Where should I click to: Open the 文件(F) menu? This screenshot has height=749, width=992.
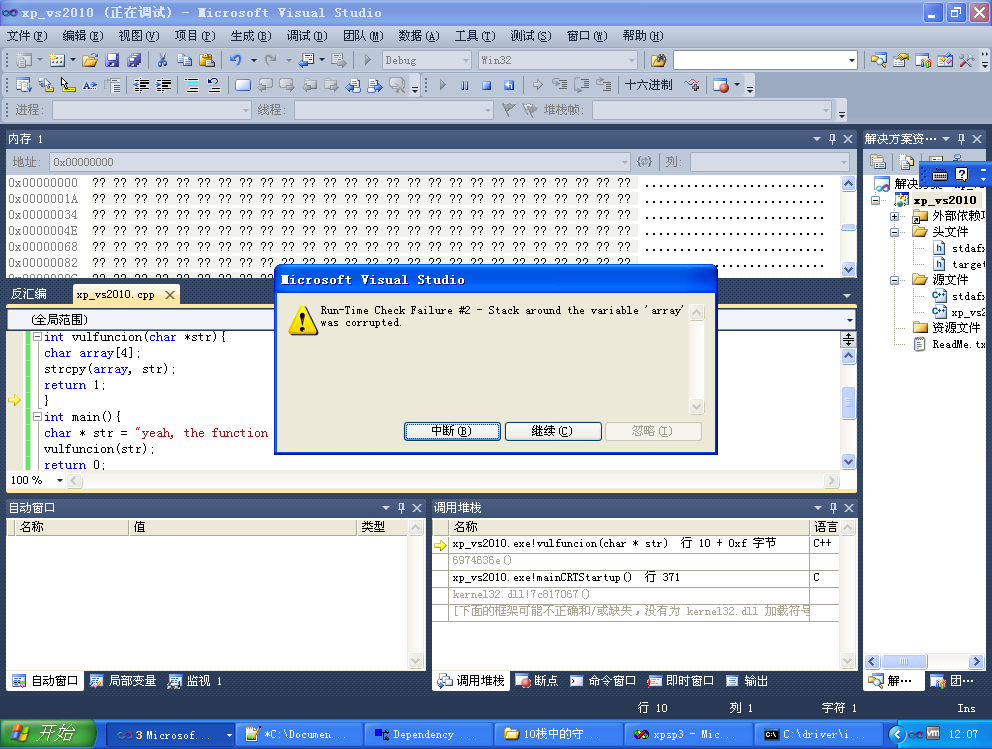[27, 36]
